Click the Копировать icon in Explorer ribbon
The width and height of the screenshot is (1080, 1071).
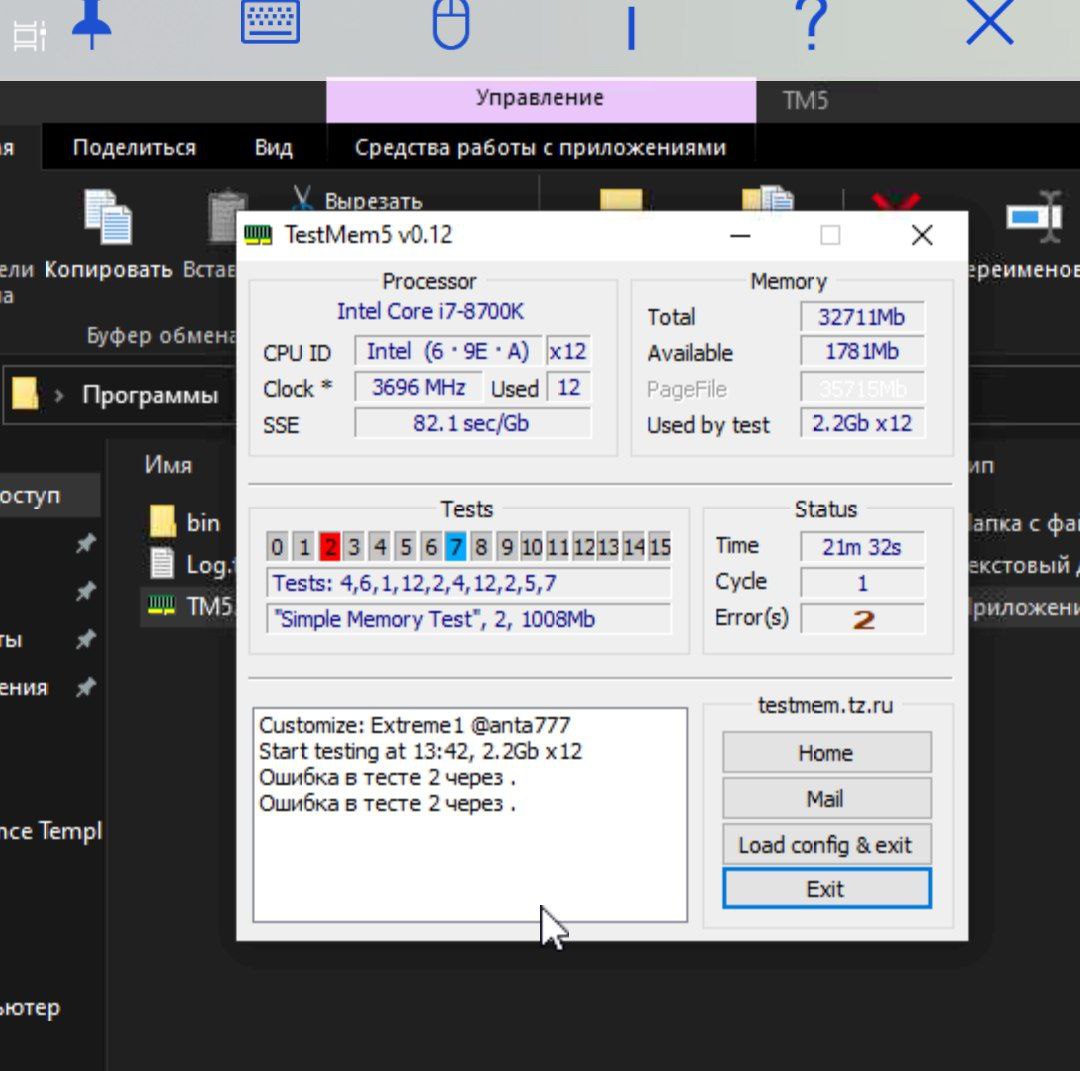pos(108,216)
